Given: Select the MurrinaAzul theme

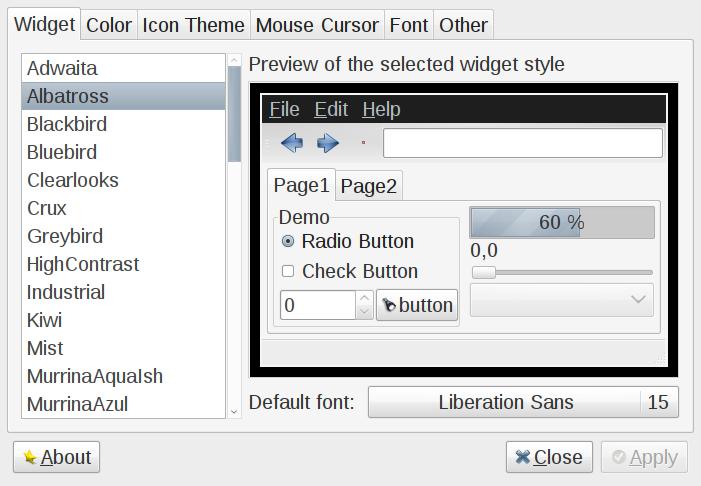Looking at the screenshot, I should click(123, 404).
